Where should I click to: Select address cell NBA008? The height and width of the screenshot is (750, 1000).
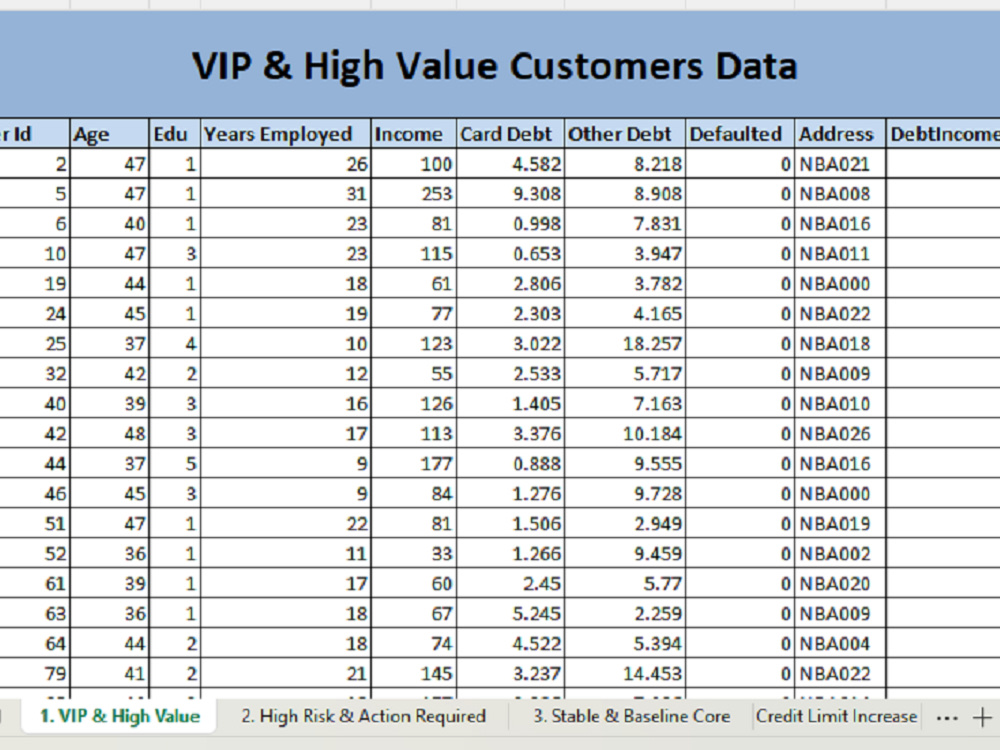840,194
